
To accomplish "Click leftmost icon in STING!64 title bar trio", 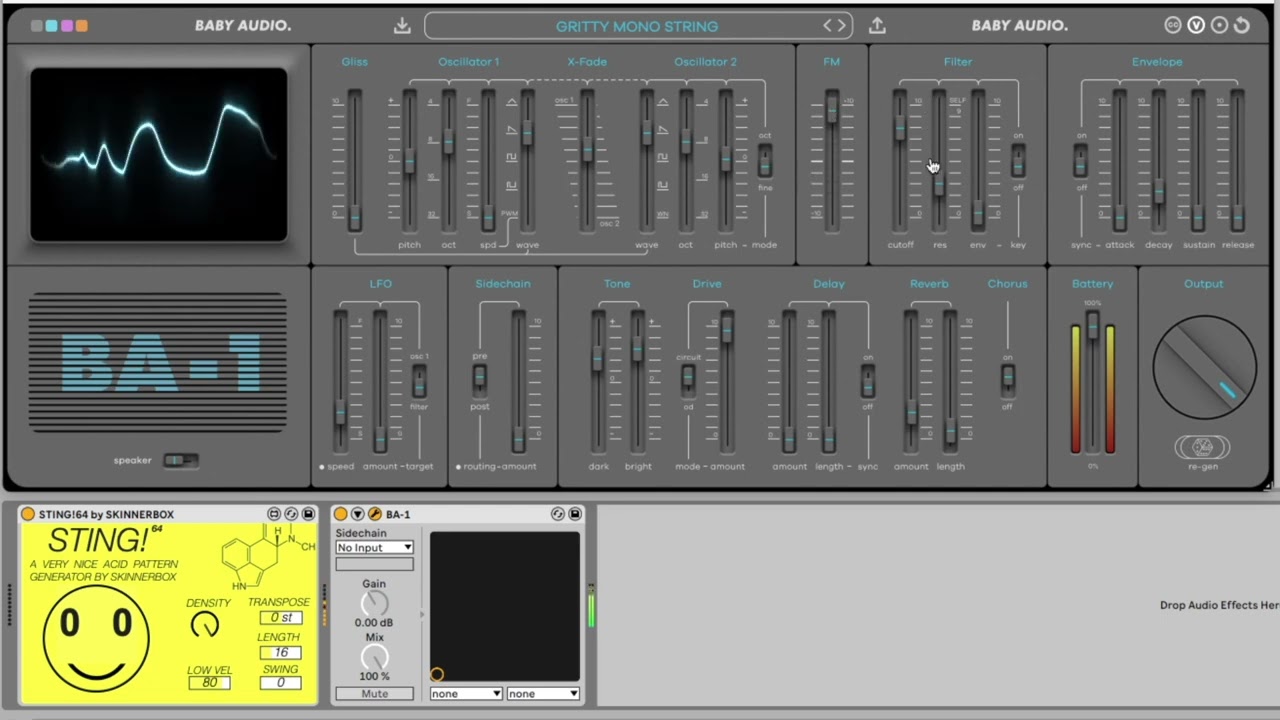I will tap(274, 514).
